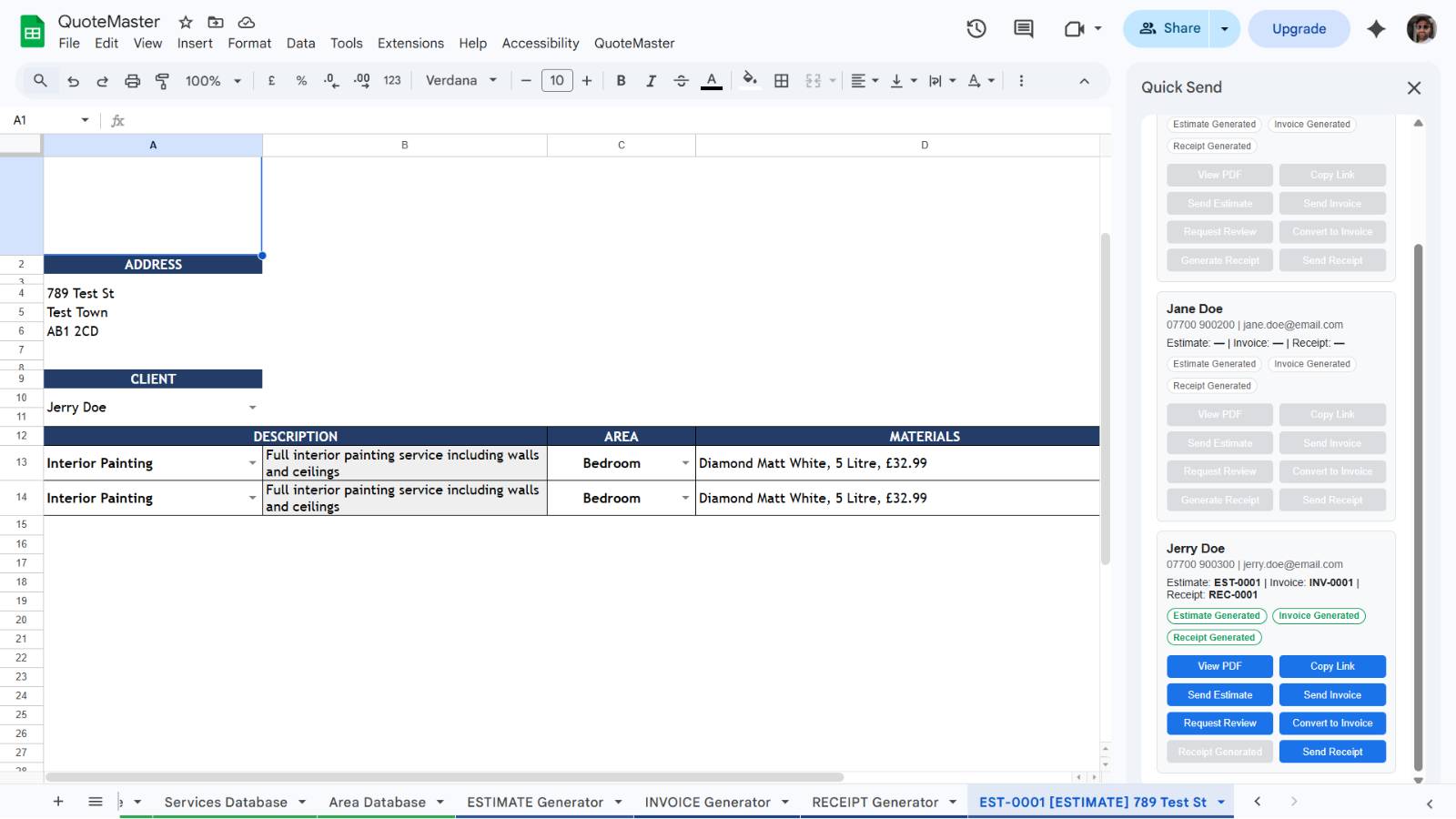Open the Jerry Doe client dropdown
The width and height of the screenshot is (1456, 819).
(252, 408)
